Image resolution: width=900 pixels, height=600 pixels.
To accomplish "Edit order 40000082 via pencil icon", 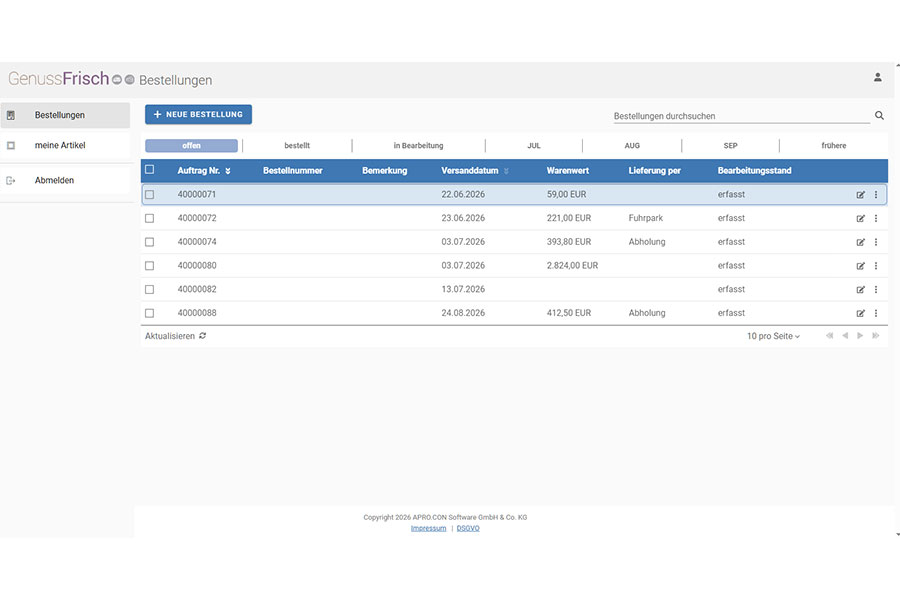I will [x=860, y=289].
